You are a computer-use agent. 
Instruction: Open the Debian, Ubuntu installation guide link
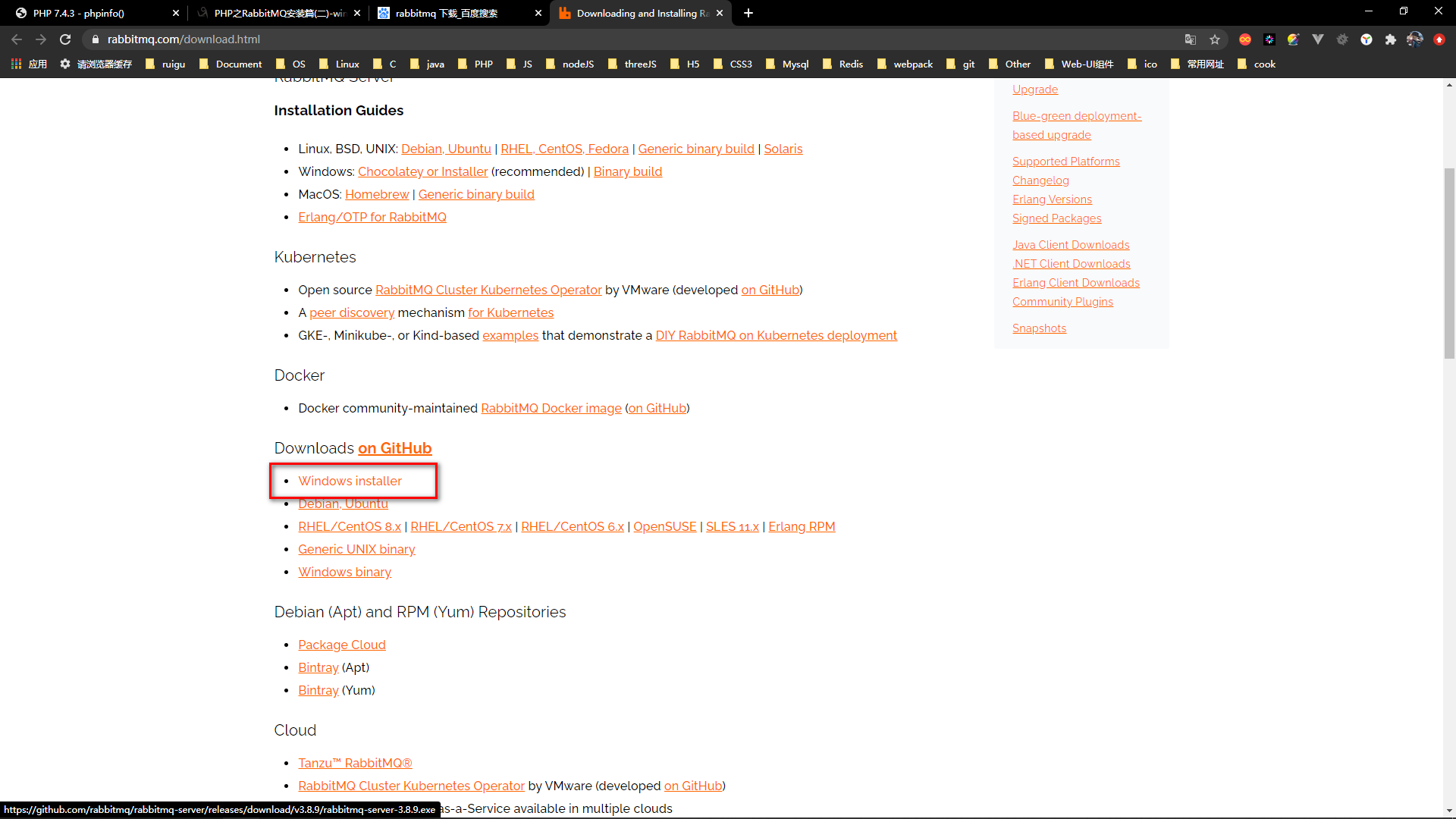446,149
